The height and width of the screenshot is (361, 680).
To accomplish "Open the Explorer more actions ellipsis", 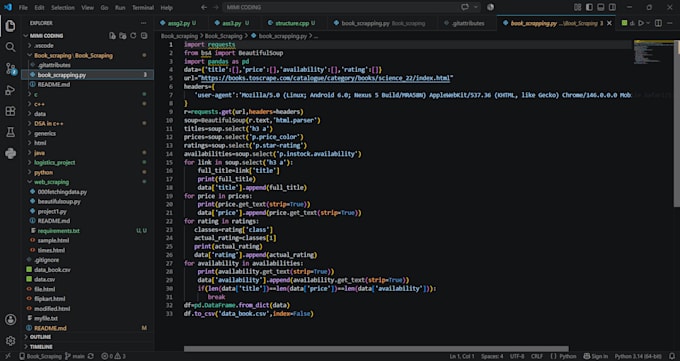I will (x=144, y=23).
